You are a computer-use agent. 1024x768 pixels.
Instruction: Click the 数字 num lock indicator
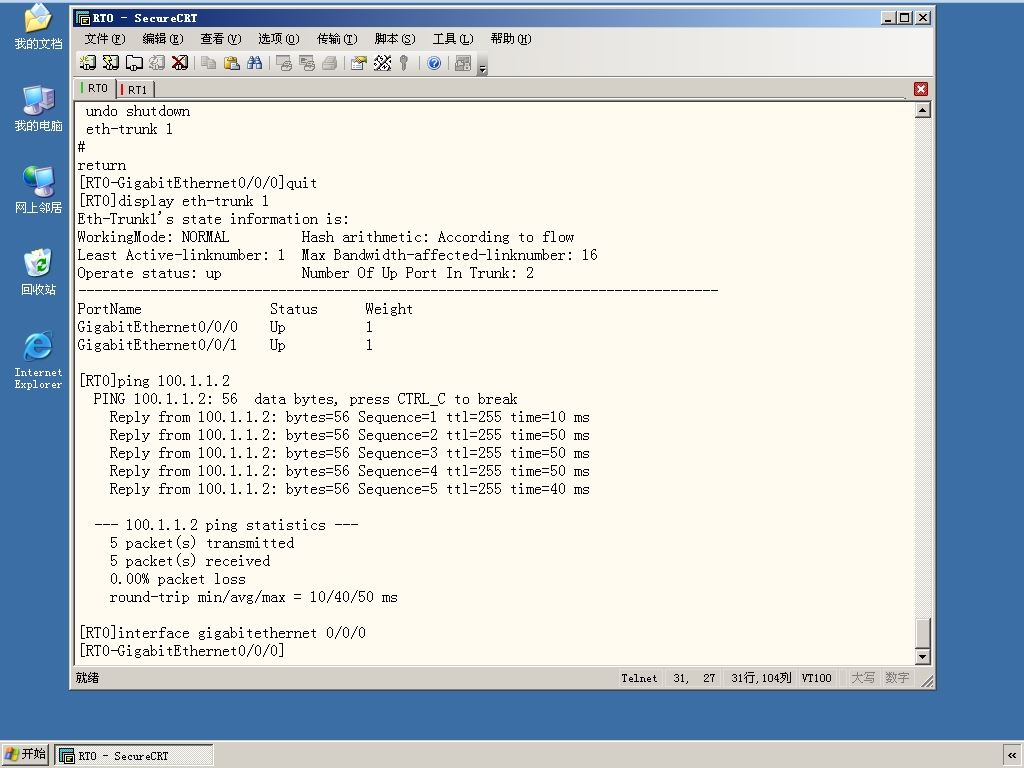897,678
